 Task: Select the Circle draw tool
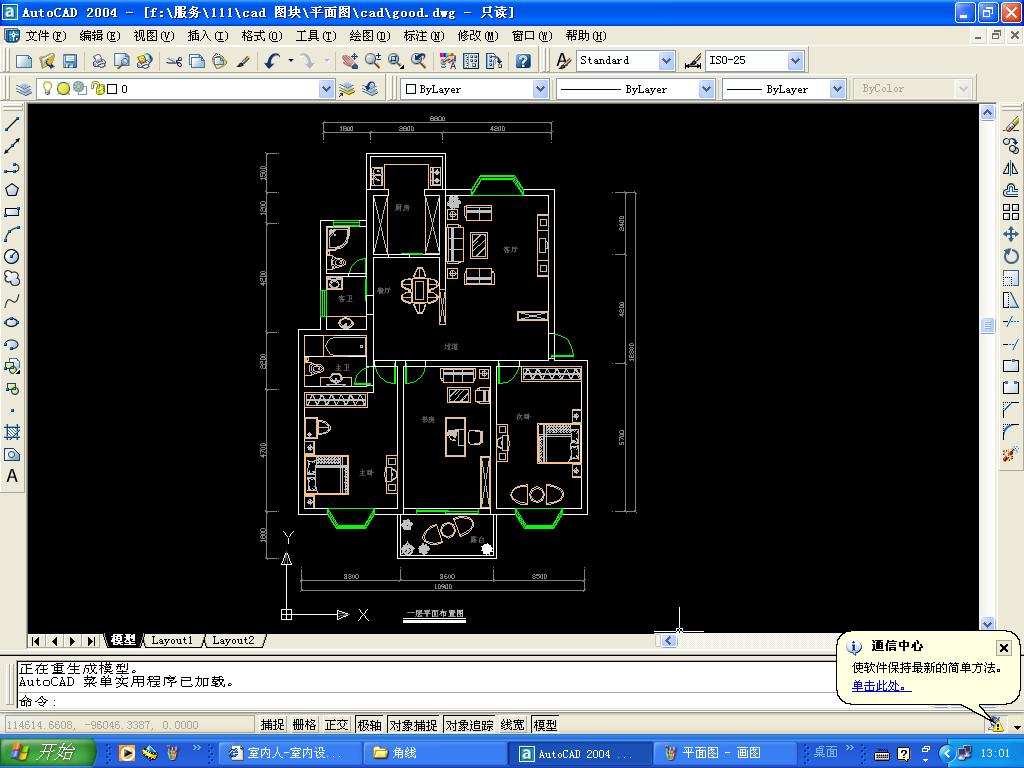coord(12,257)
